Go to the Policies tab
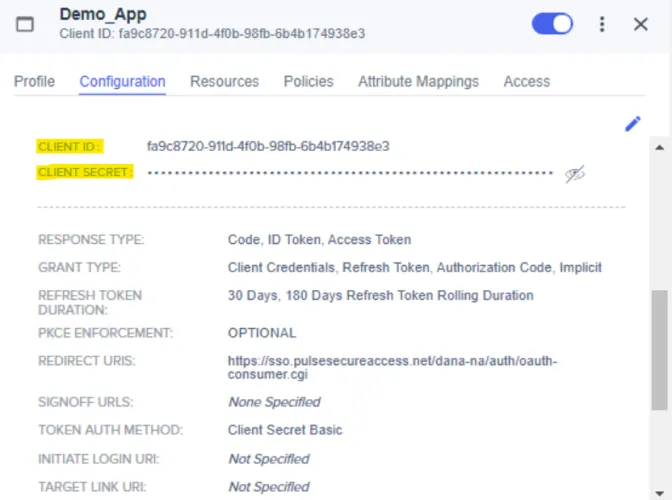The height and width of the screenshot is (500, 672). pos(309,81)
